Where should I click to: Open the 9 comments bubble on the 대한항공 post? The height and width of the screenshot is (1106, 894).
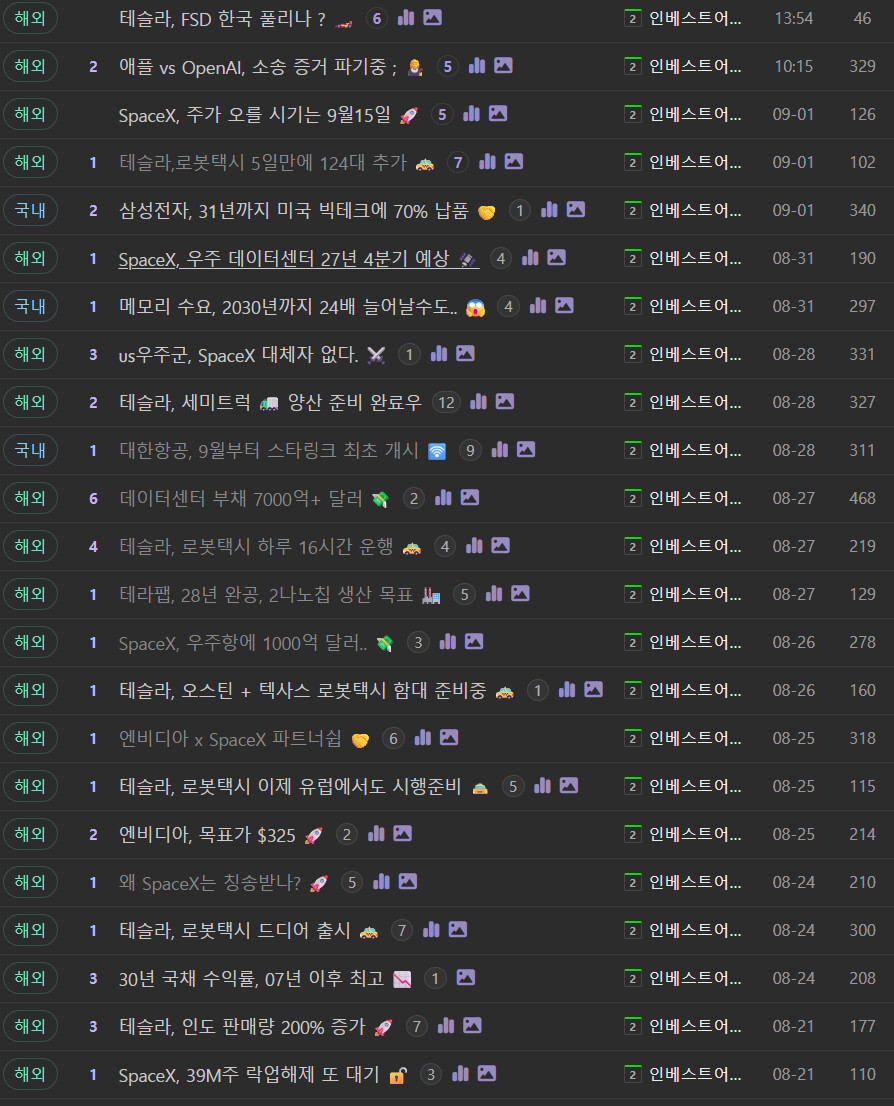click(x=470, y=450)
